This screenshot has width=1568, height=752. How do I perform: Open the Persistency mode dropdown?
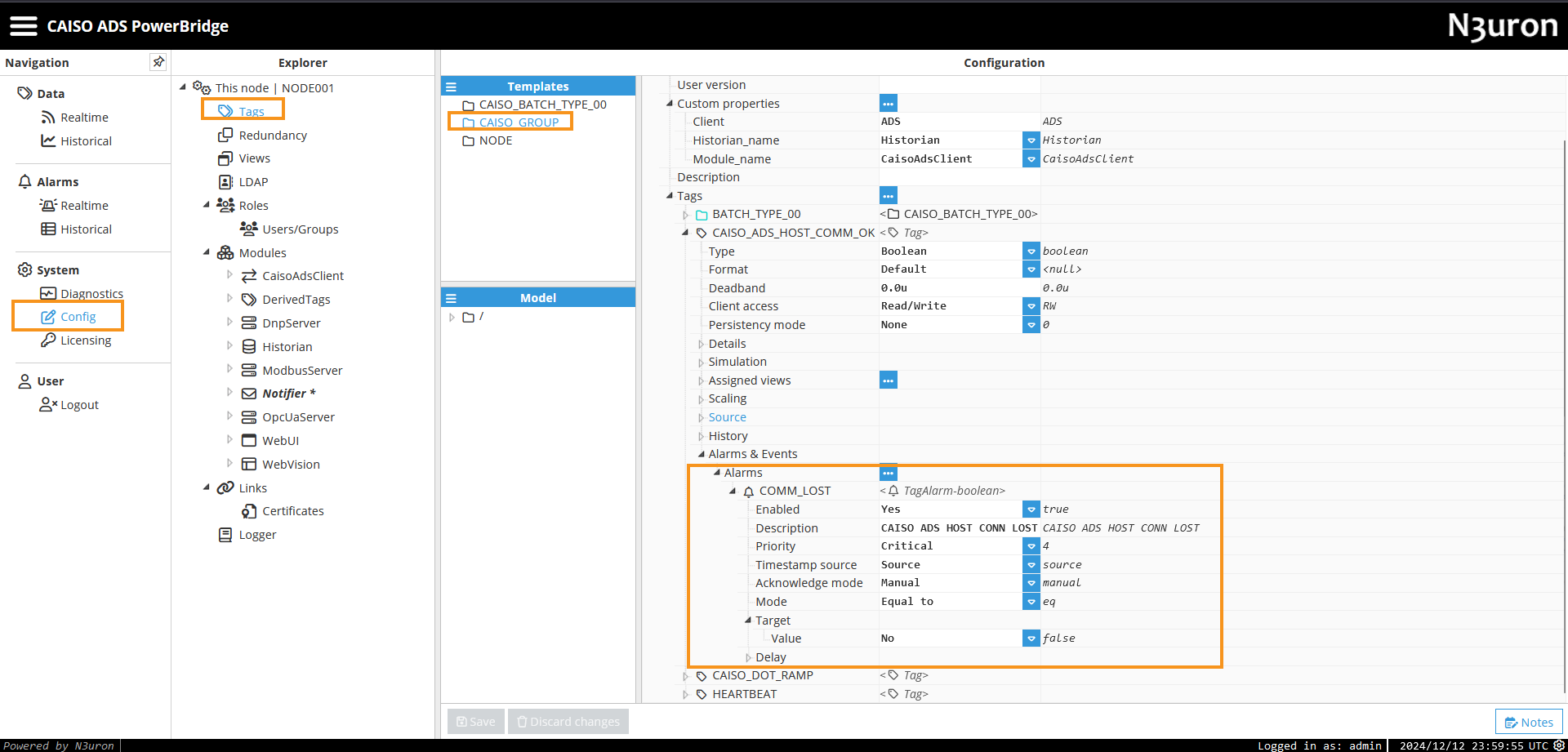tap(1031, 325)
